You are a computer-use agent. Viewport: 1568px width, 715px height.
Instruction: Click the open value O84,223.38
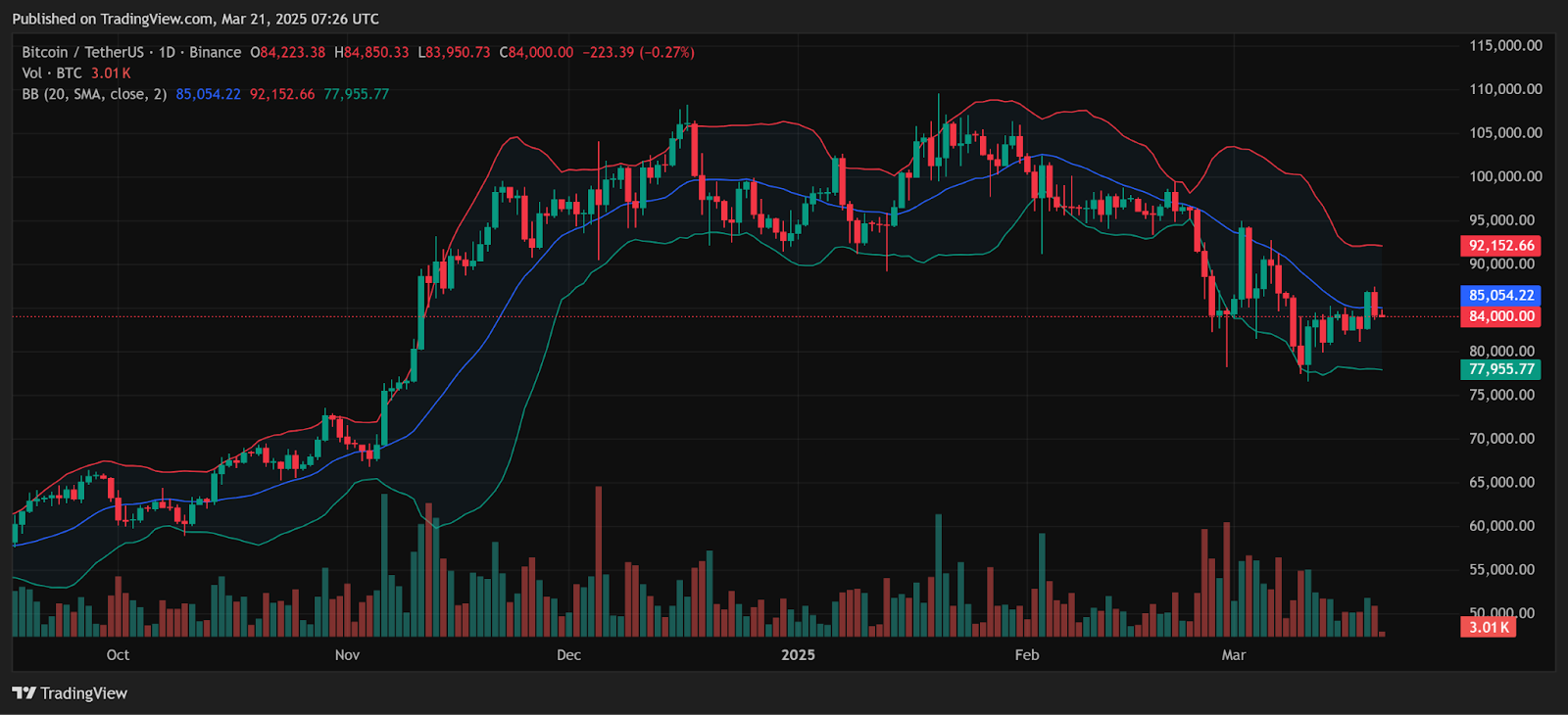[x=287, y=52]
